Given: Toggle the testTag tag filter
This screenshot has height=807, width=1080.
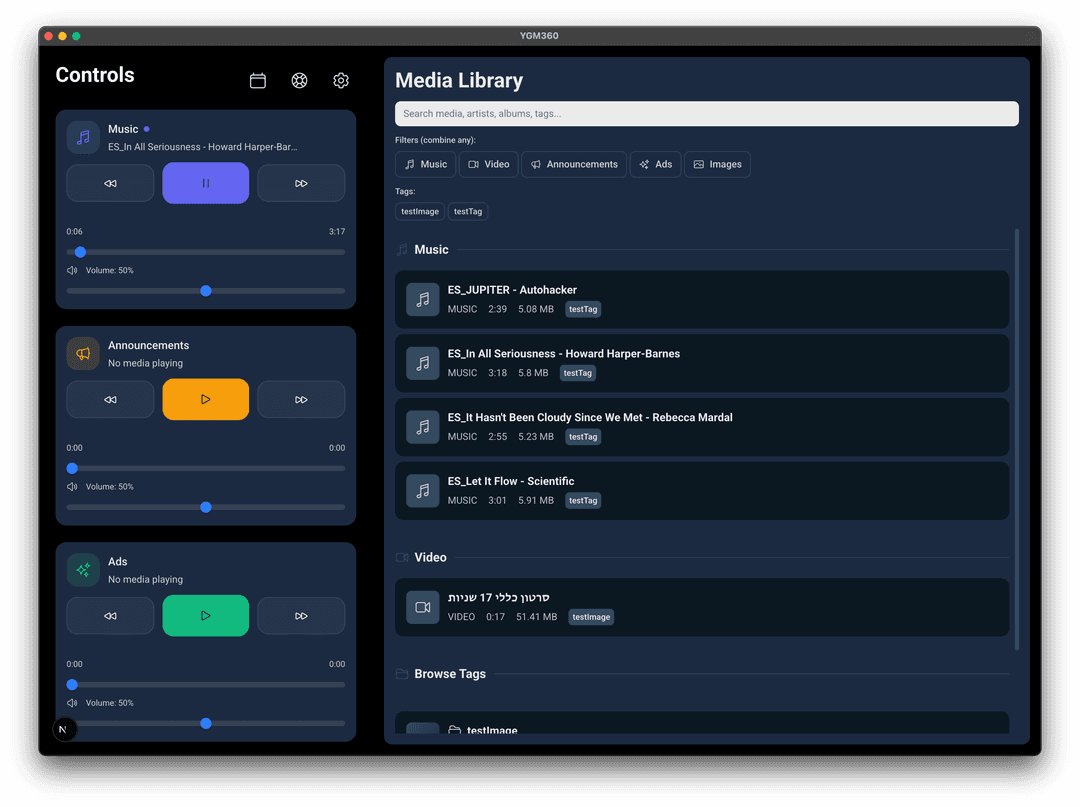Looking at the screenshot, I should pos(467,211).
